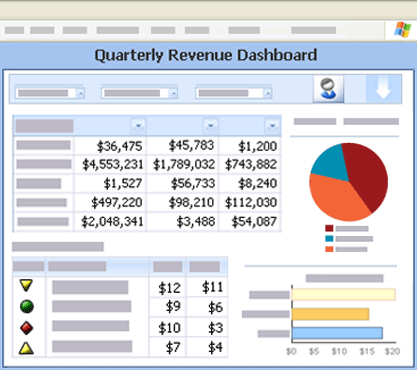This screenshot has width=417, height=370.
Task: Select the $1,789,032 cell
Action: point(183,165)
